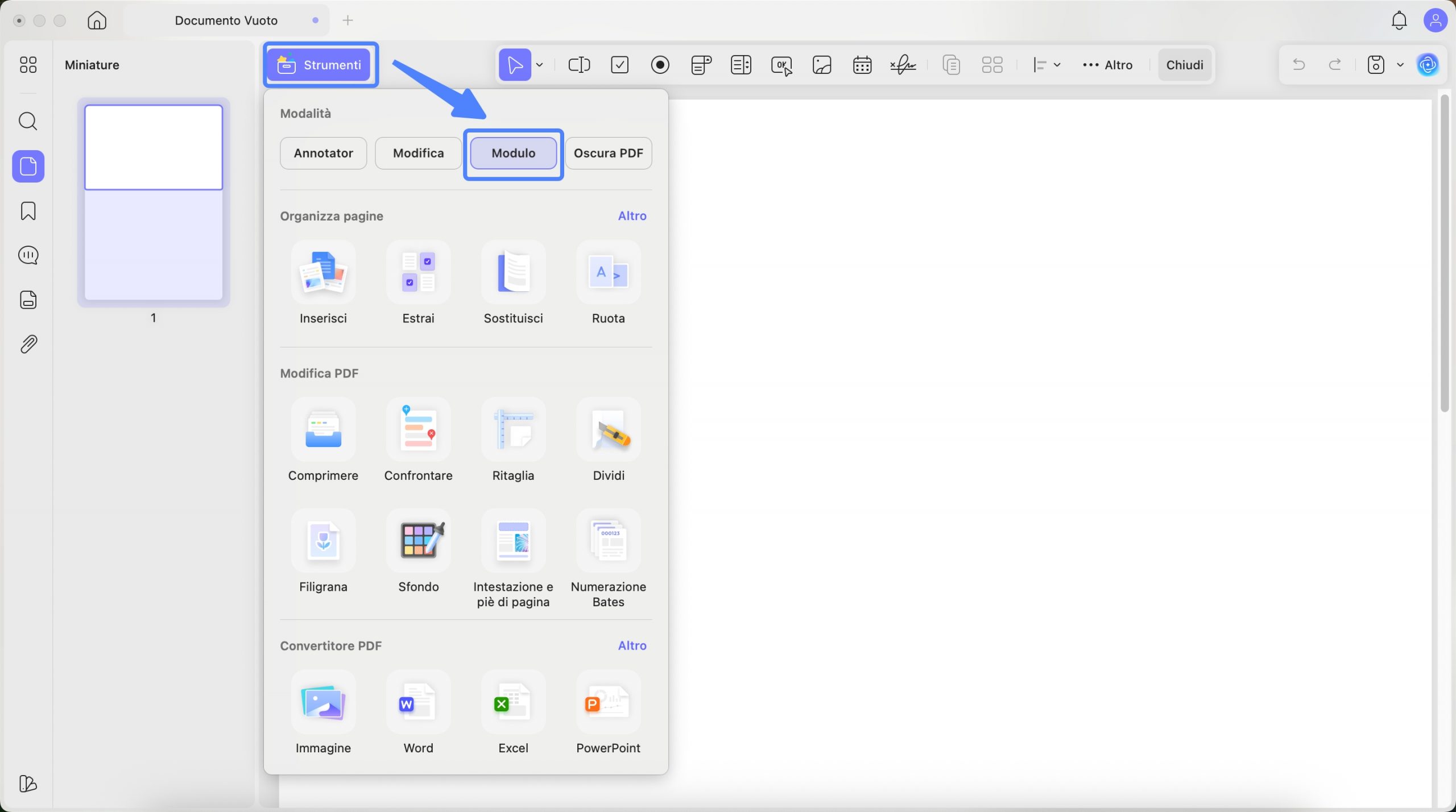Open the Filigrana watermark tool
The height and width of the screenshot is (812, 1456).
(323, 551)
